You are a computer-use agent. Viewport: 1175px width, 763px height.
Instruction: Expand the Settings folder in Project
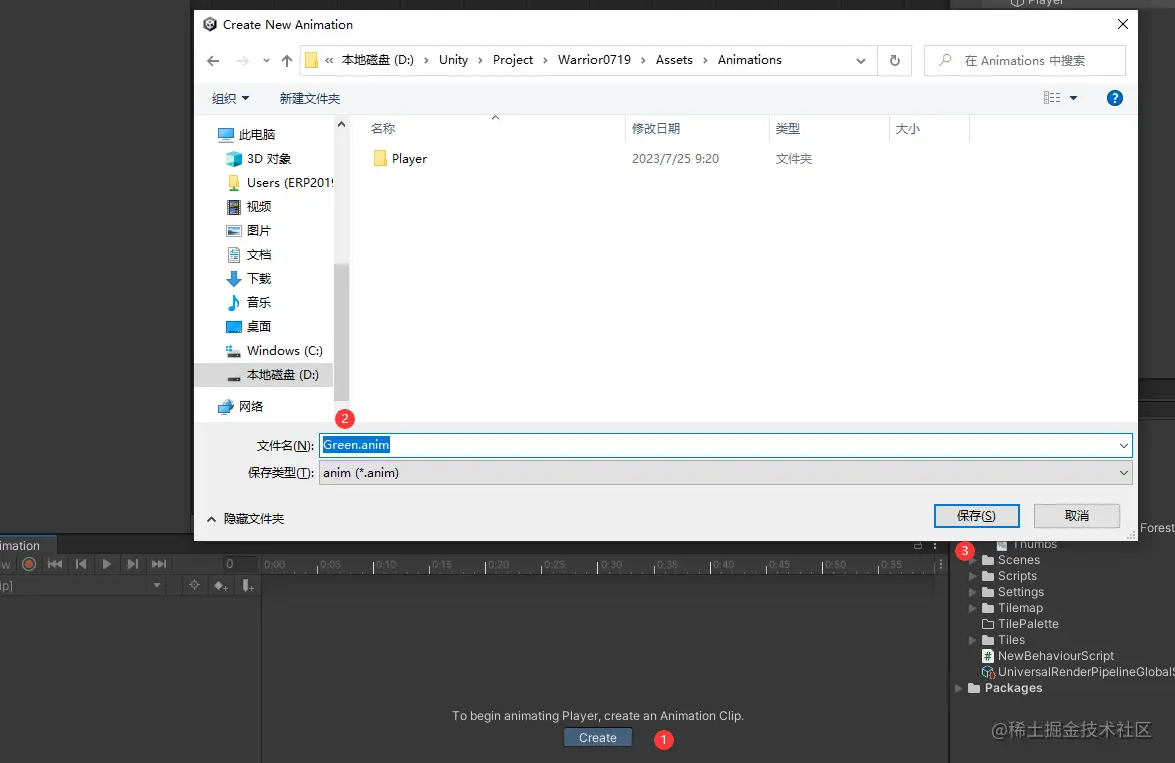[973, 592]
